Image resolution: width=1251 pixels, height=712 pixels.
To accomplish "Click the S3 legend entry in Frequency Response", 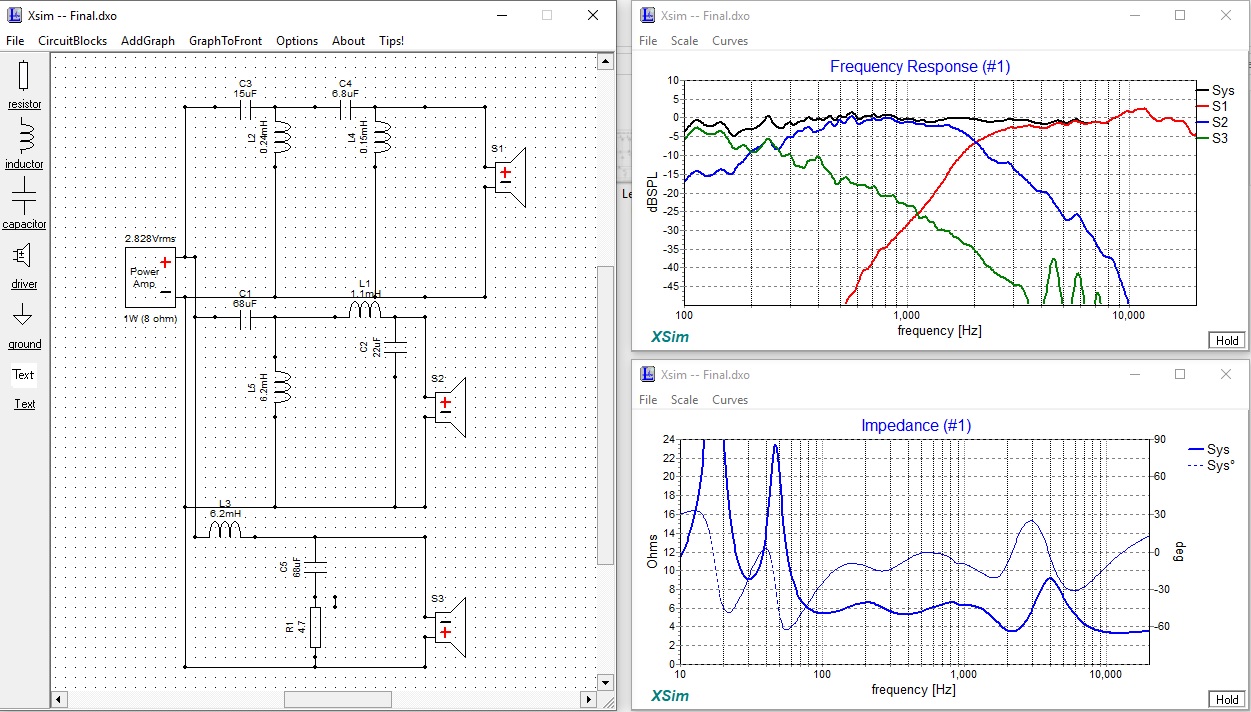I will tap(1212, 138).
